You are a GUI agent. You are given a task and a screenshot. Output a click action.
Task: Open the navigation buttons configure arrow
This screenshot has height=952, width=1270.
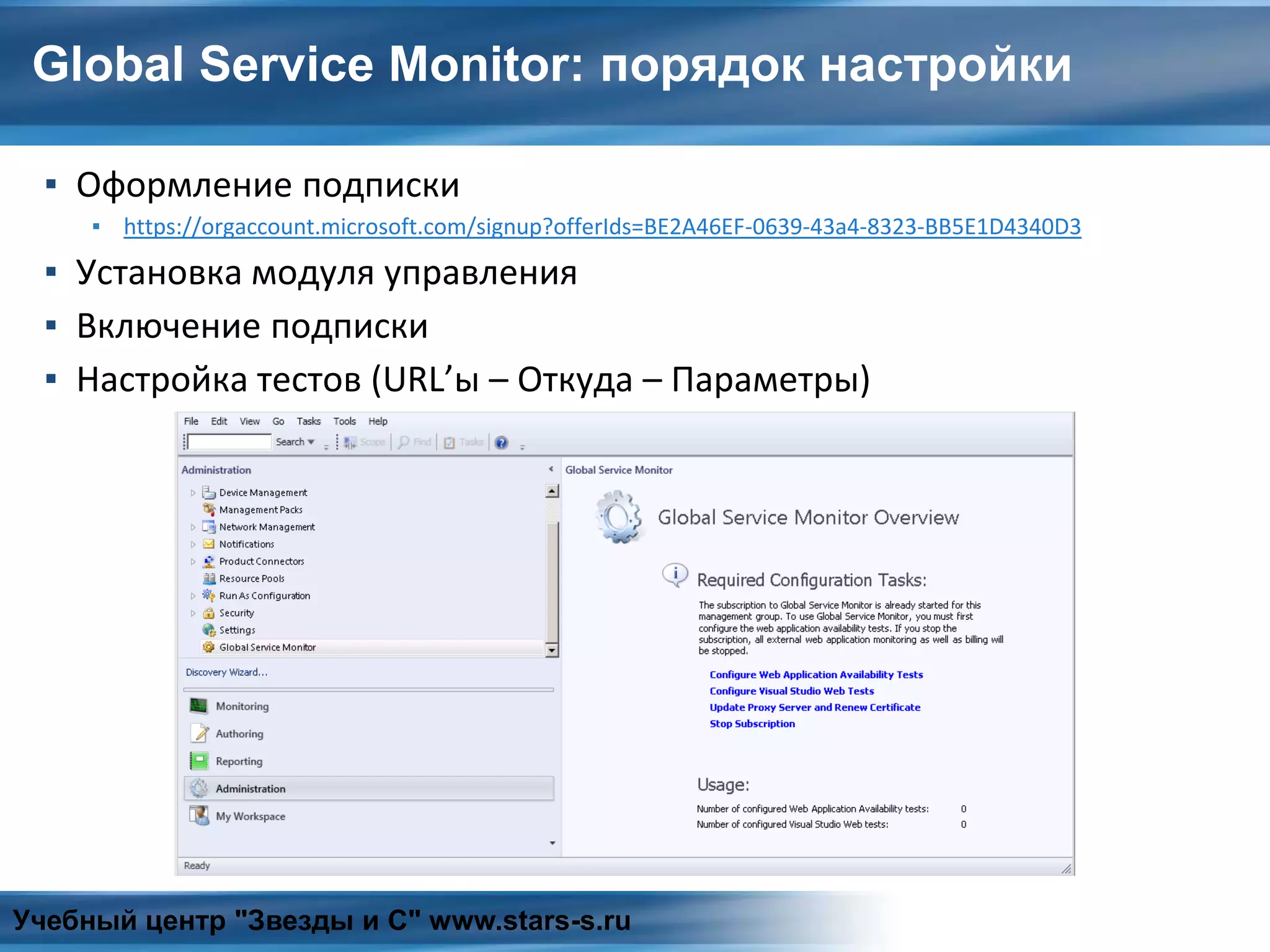click(552, 843)
